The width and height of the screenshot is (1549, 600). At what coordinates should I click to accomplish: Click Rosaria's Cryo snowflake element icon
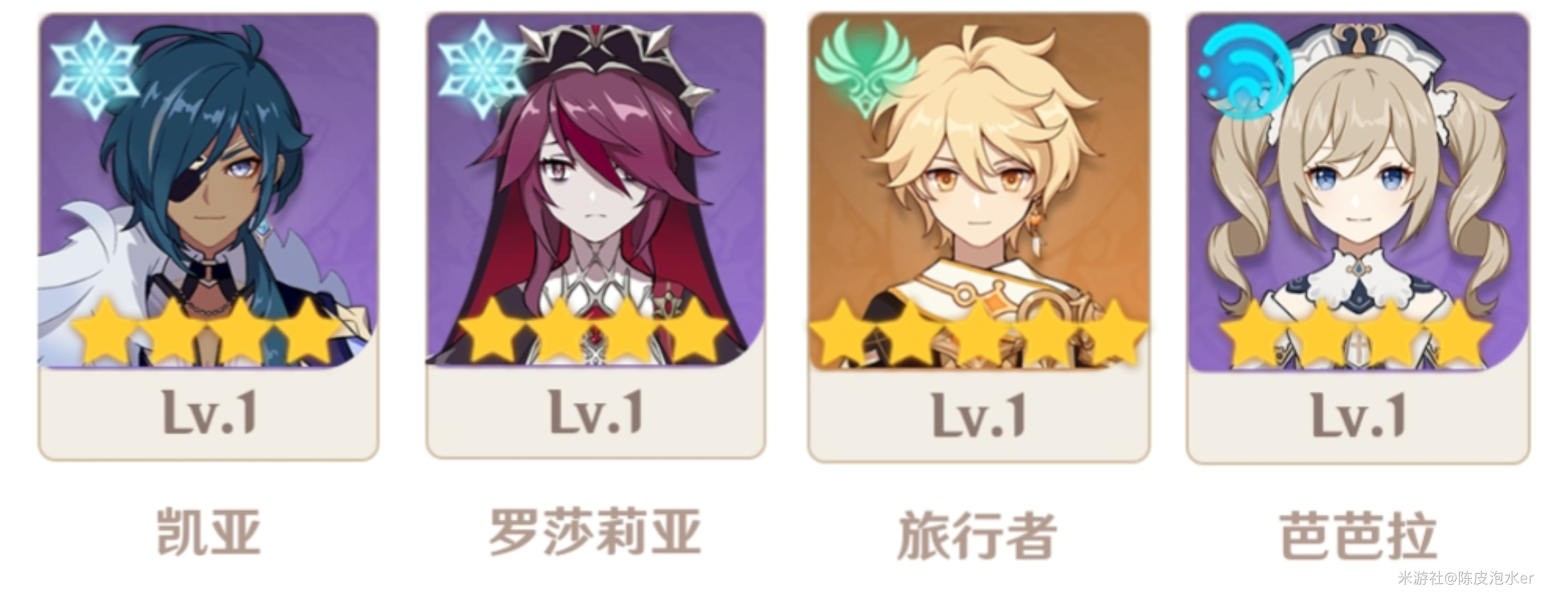tap(482, 70)
